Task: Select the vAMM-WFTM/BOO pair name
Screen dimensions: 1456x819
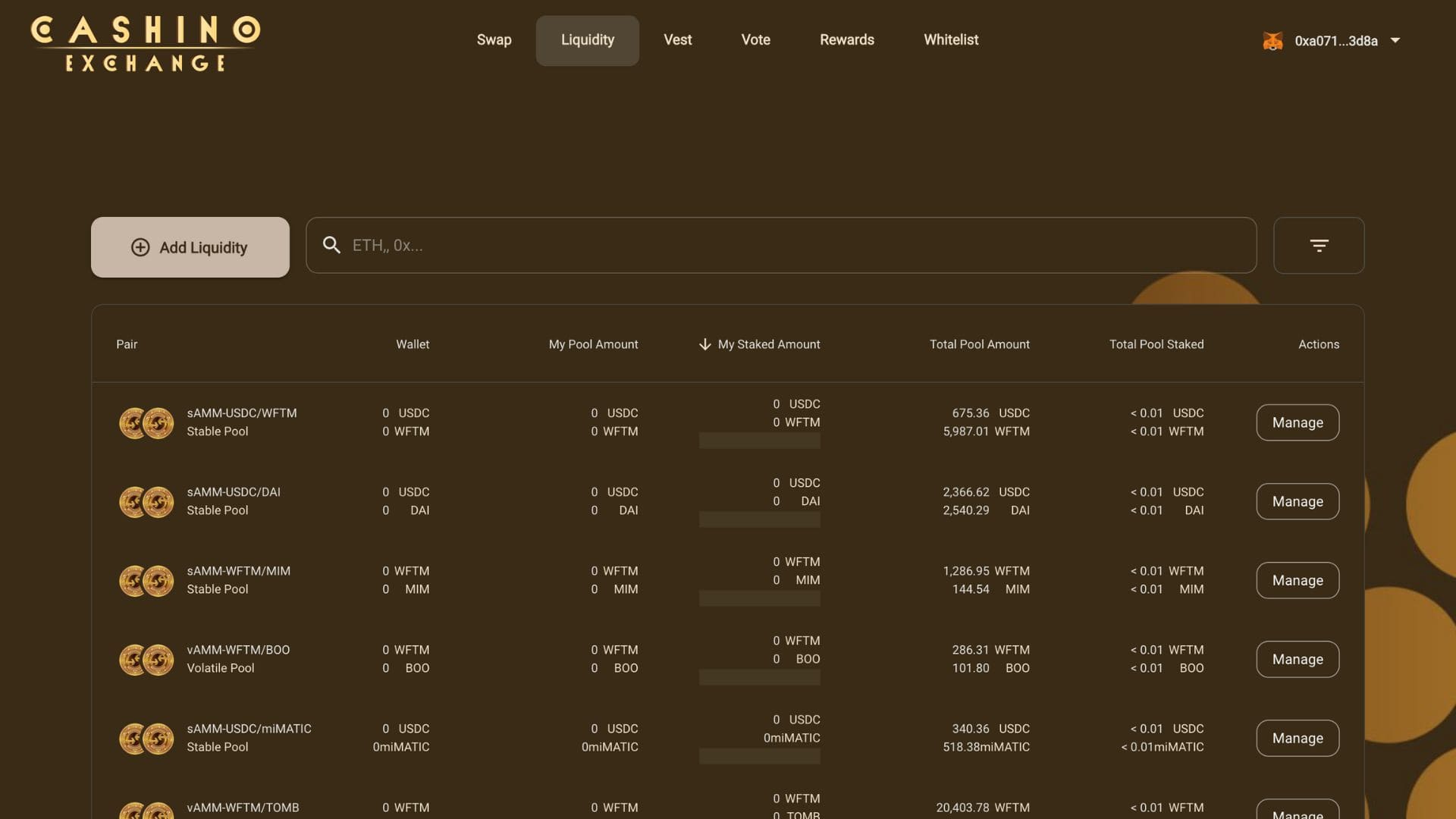Action: (x=238, y=650)
